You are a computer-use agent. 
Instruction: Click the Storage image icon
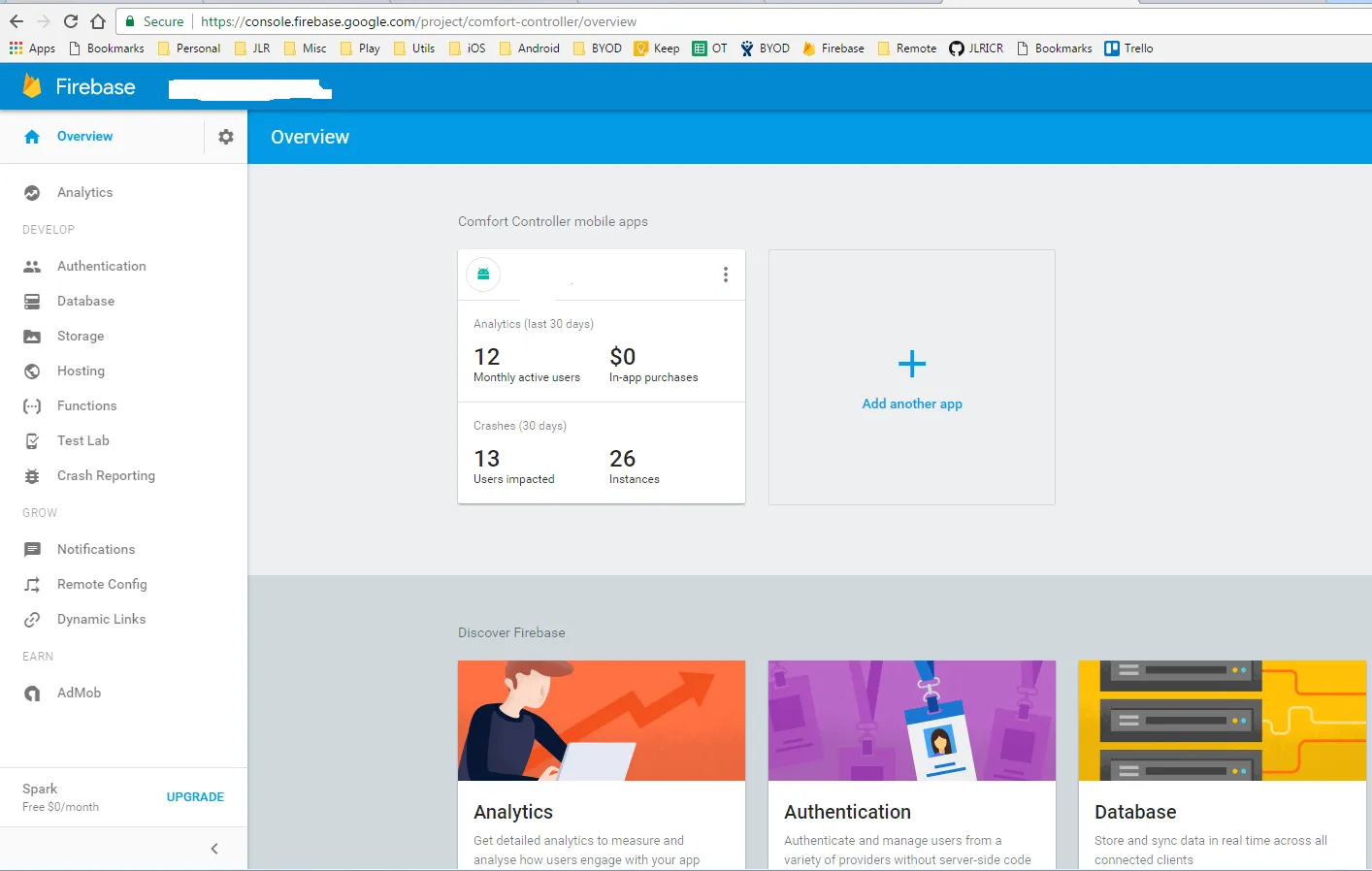pos(32,337)
